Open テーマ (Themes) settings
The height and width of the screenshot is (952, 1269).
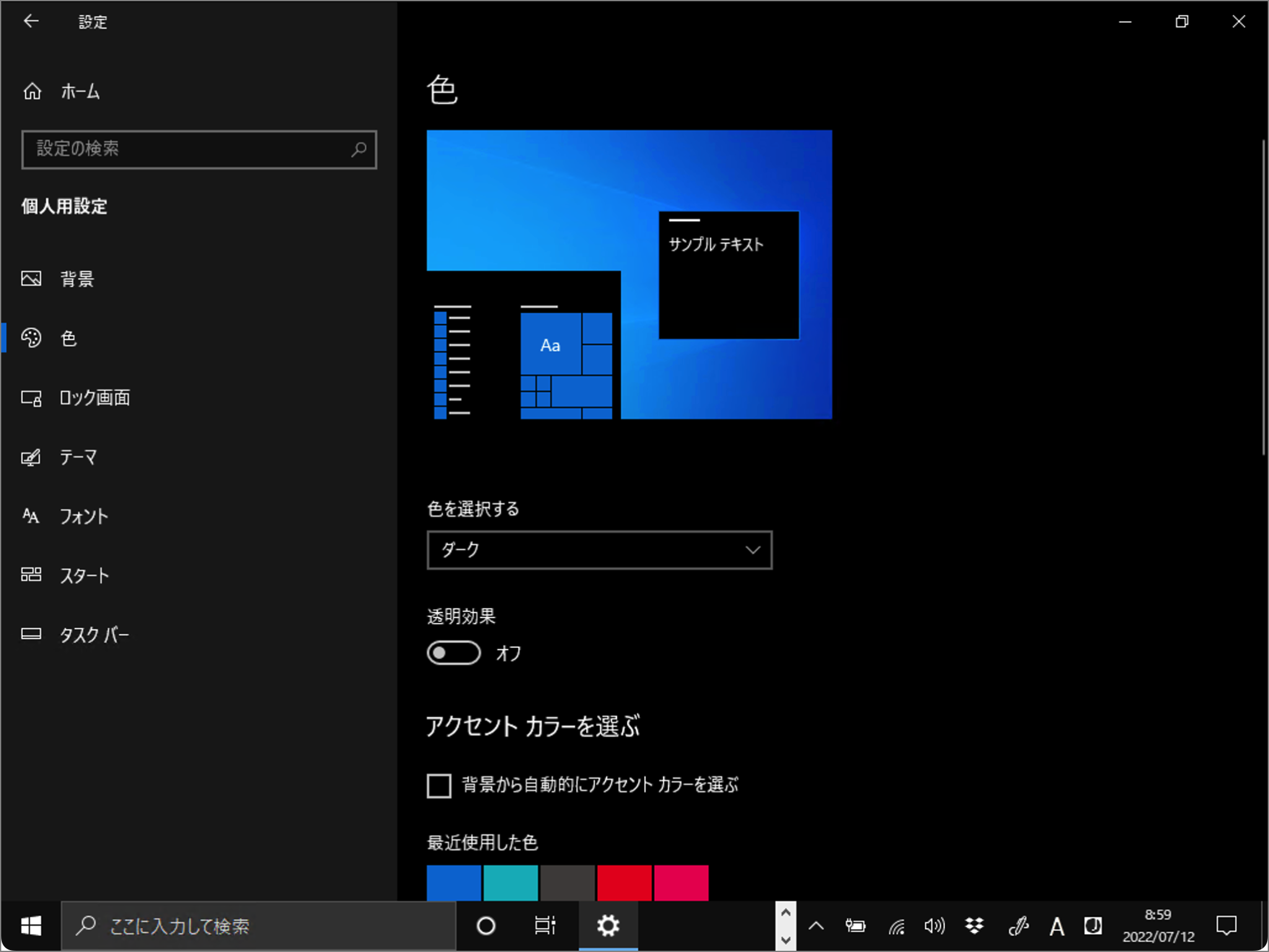(79, 457)
